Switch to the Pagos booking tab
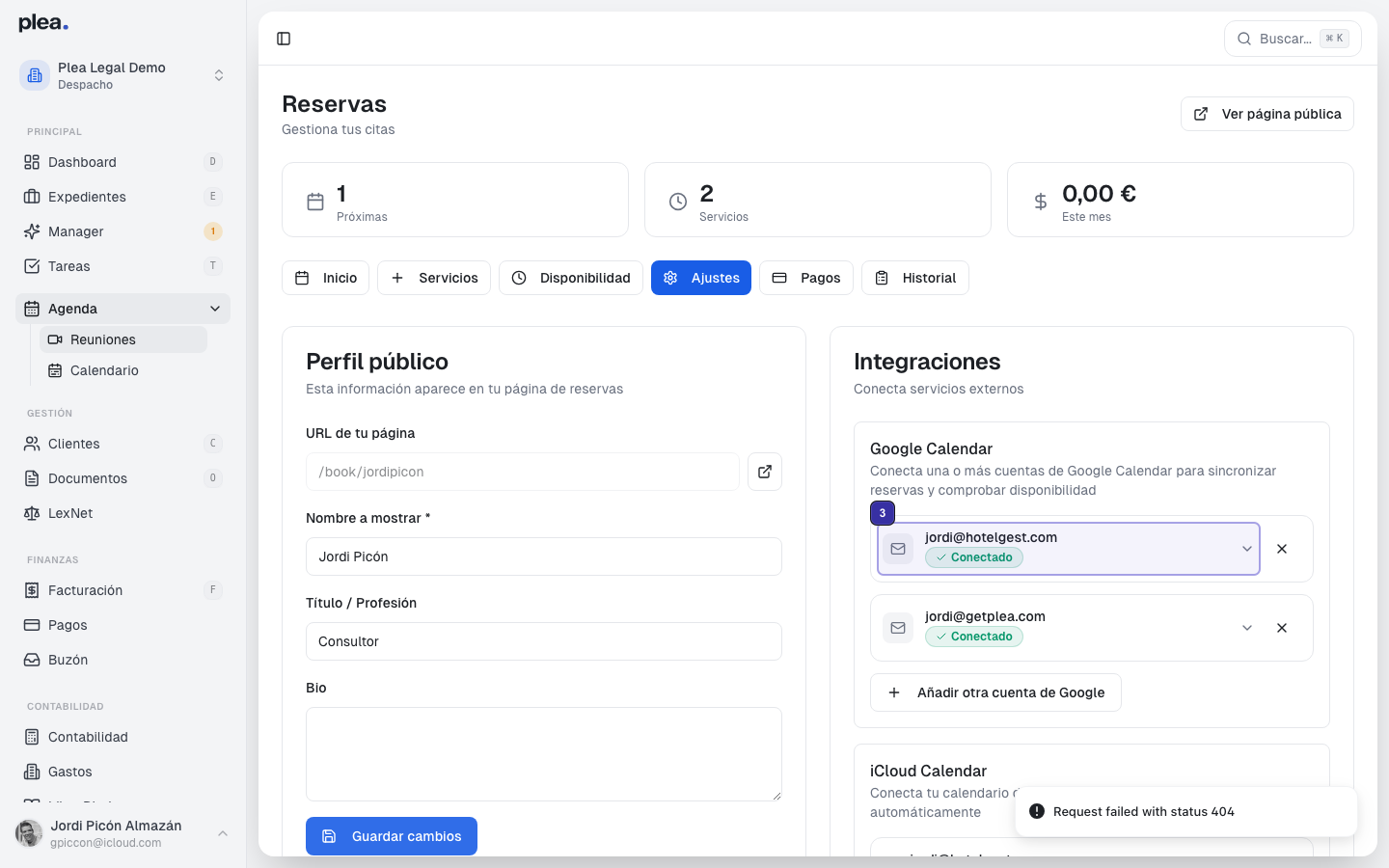The height and width of the screenshot is (868, 1389). coord(806,278)
